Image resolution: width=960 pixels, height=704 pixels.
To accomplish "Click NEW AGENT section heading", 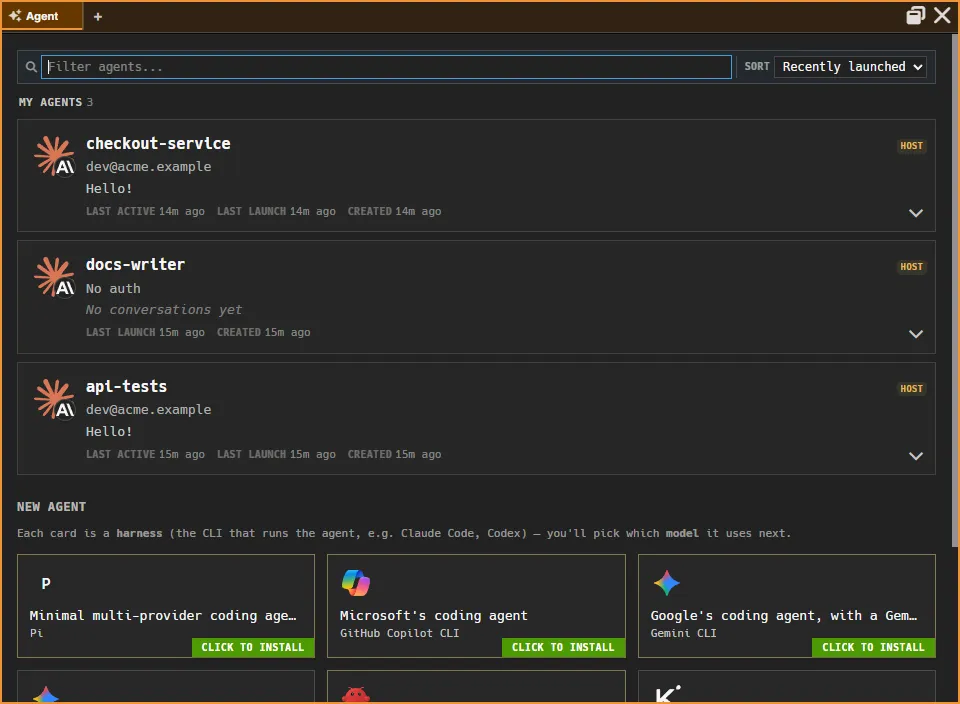I will (51, 507).
